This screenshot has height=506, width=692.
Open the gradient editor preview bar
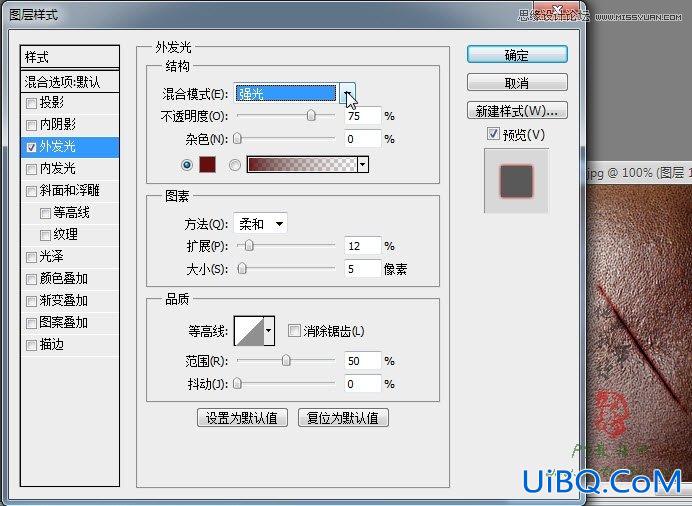pyautogui.click(x=302, y=165)
